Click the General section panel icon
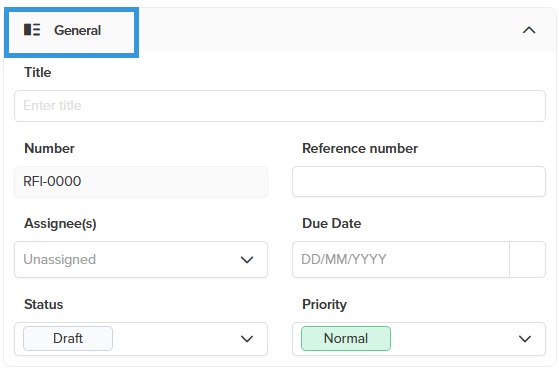The height and width of the screenshot is (379, 559). (32, 30)
